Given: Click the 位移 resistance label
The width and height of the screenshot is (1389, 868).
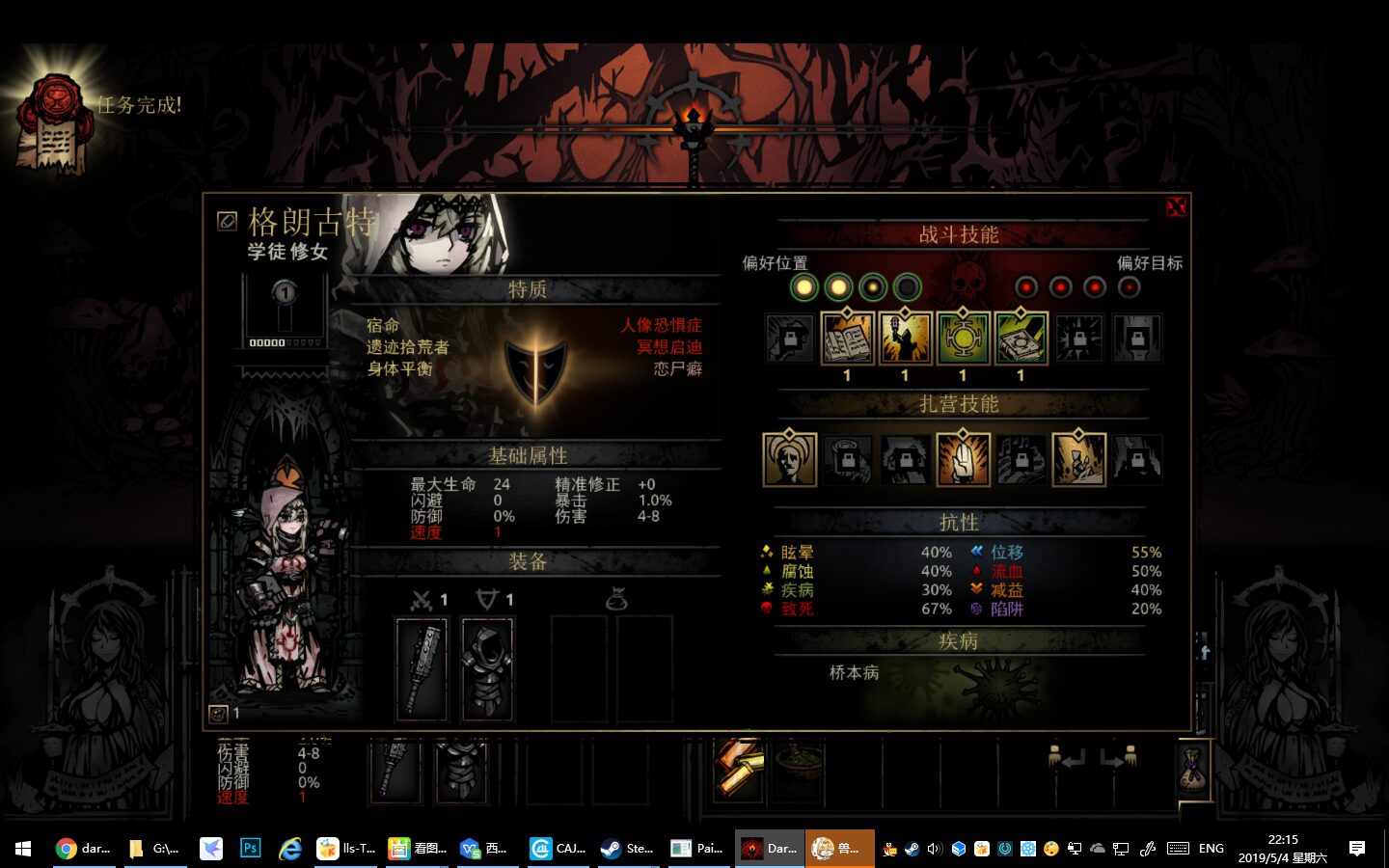Looking at the screenshot, I should coord(1007,553).
